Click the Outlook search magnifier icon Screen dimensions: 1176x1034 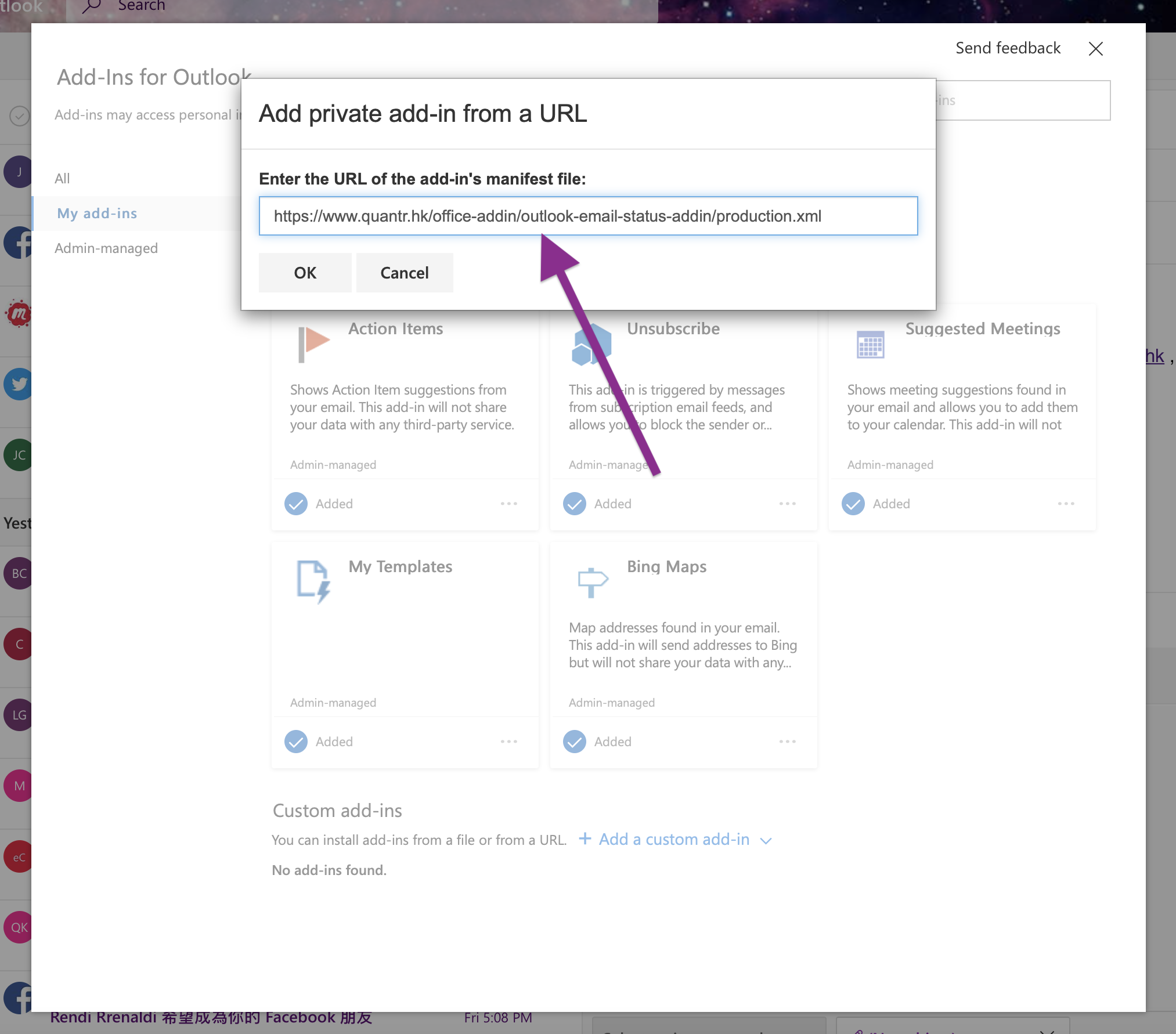click(91, 6)
